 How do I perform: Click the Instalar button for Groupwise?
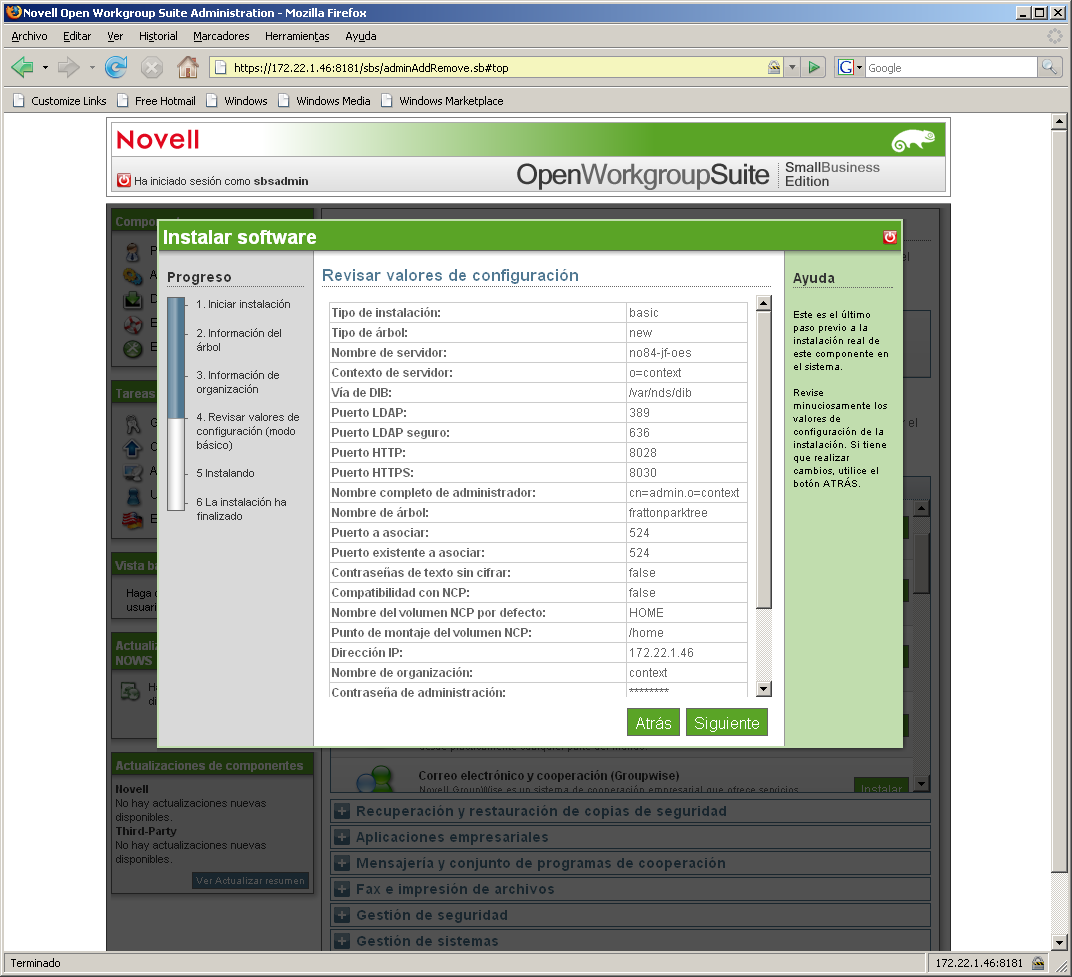881,786
